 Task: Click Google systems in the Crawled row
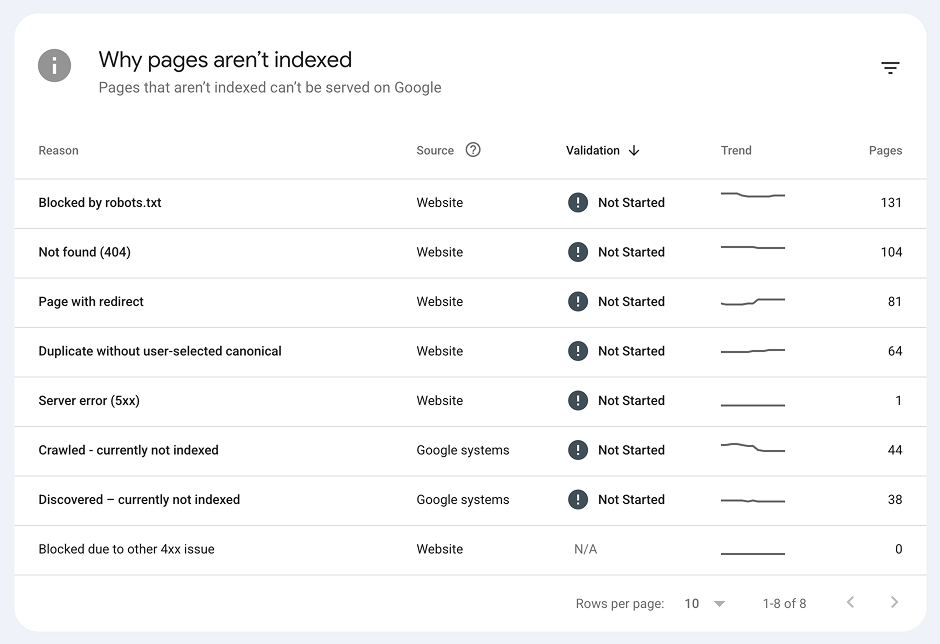pyautogui.click(x=463, y=450)
